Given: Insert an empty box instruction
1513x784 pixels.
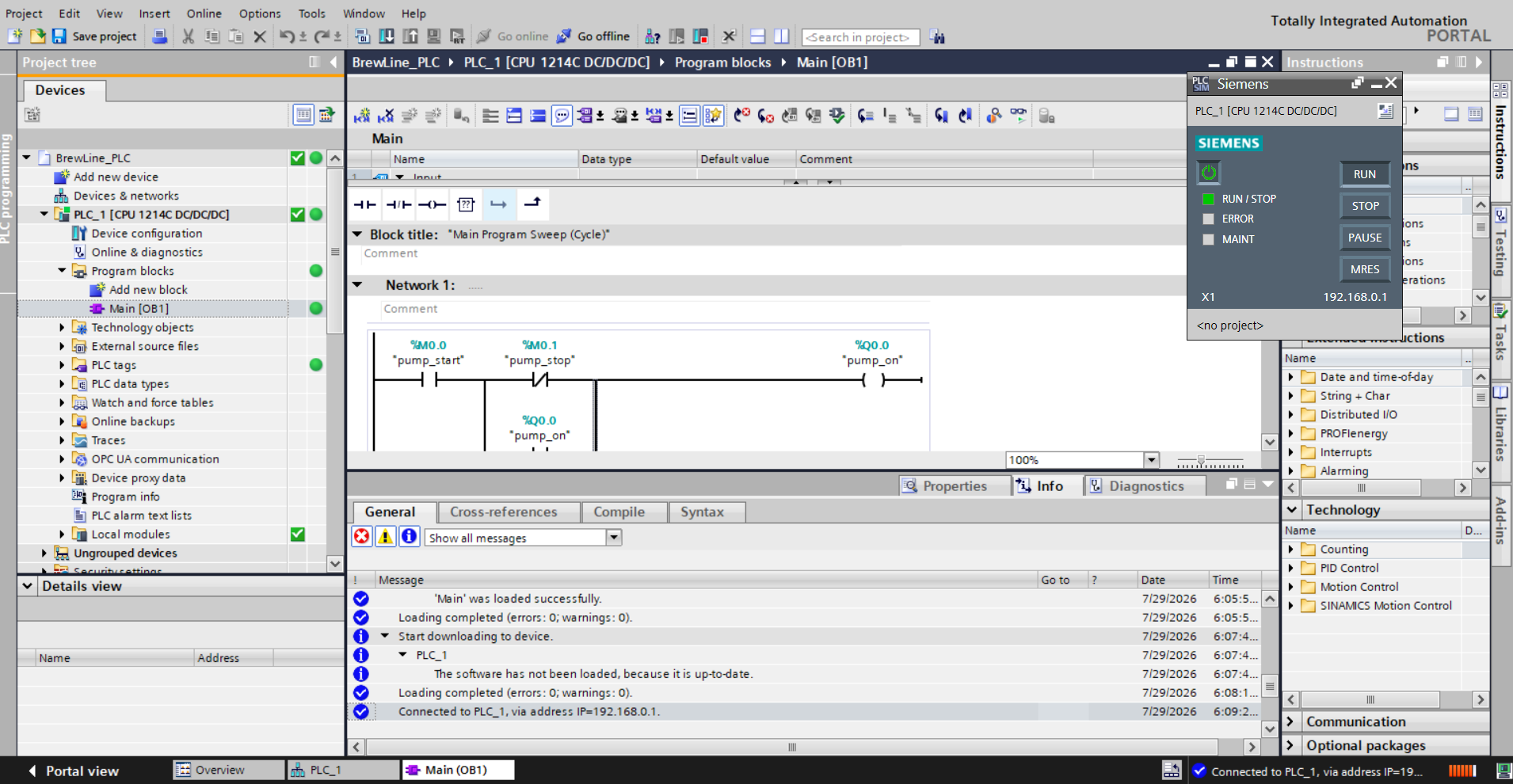Looking at the screenshot, I should point(466,204).
